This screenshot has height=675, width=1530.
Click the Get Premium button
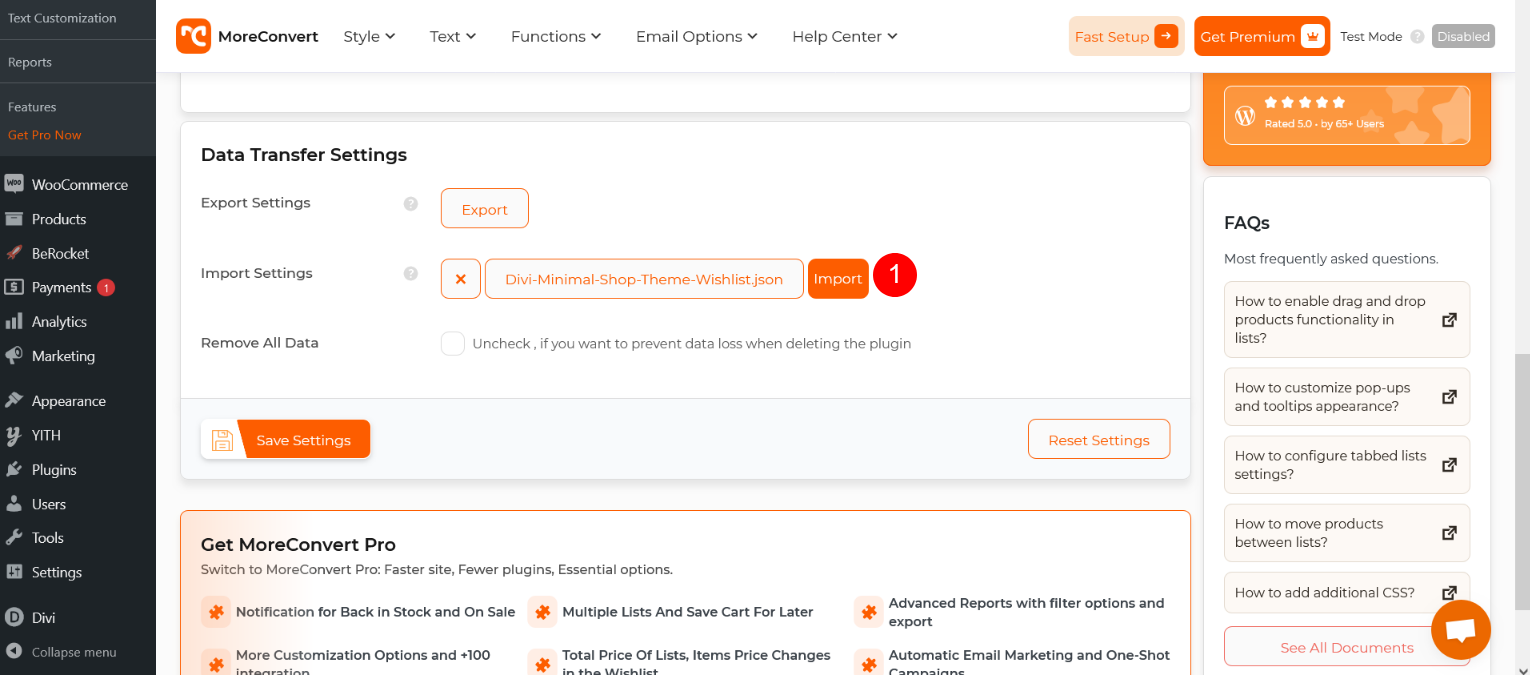pyautogui.click(x=1262, y=36)
